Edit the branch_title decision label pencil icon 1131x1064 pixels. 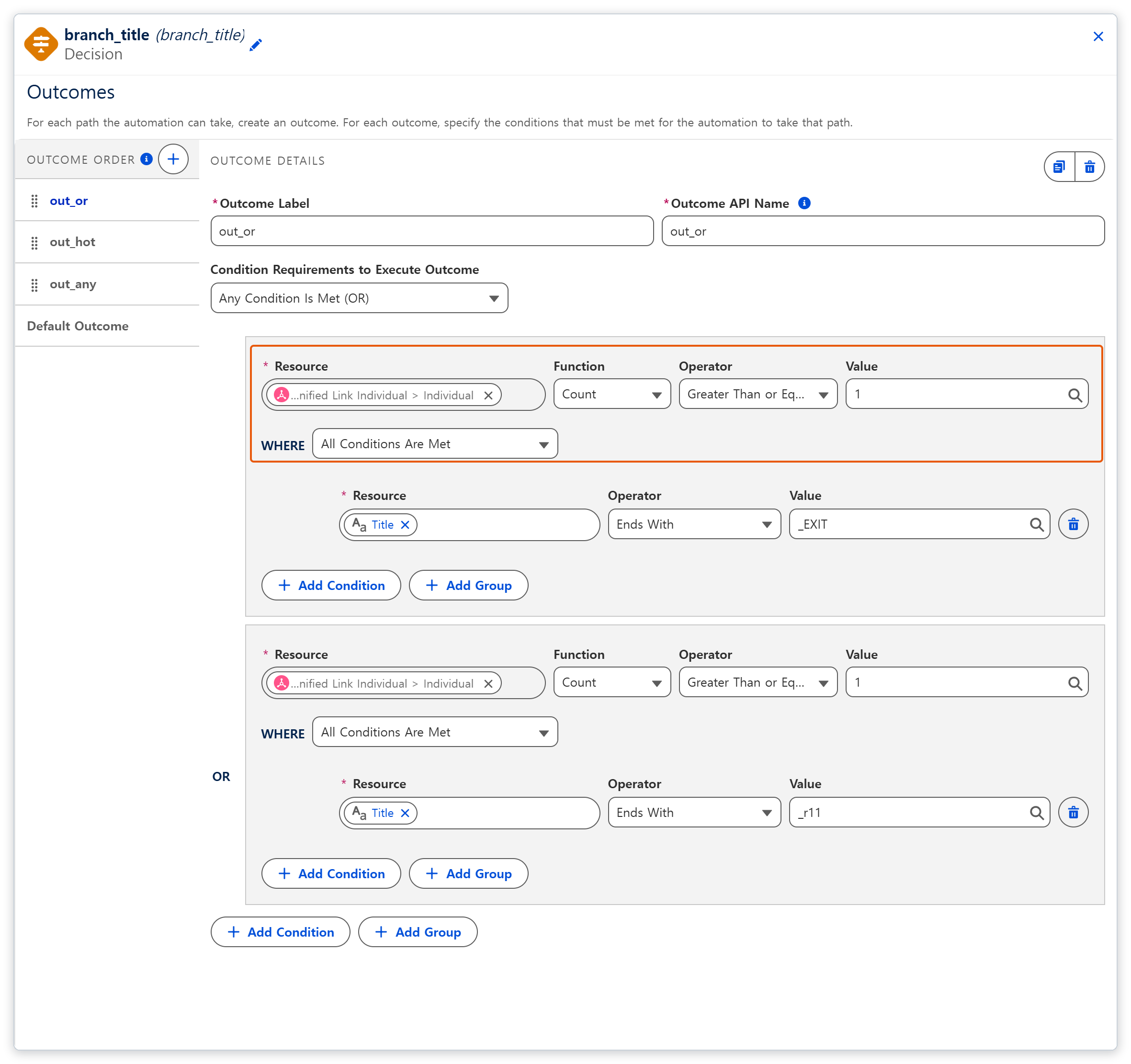coord(256,45)
